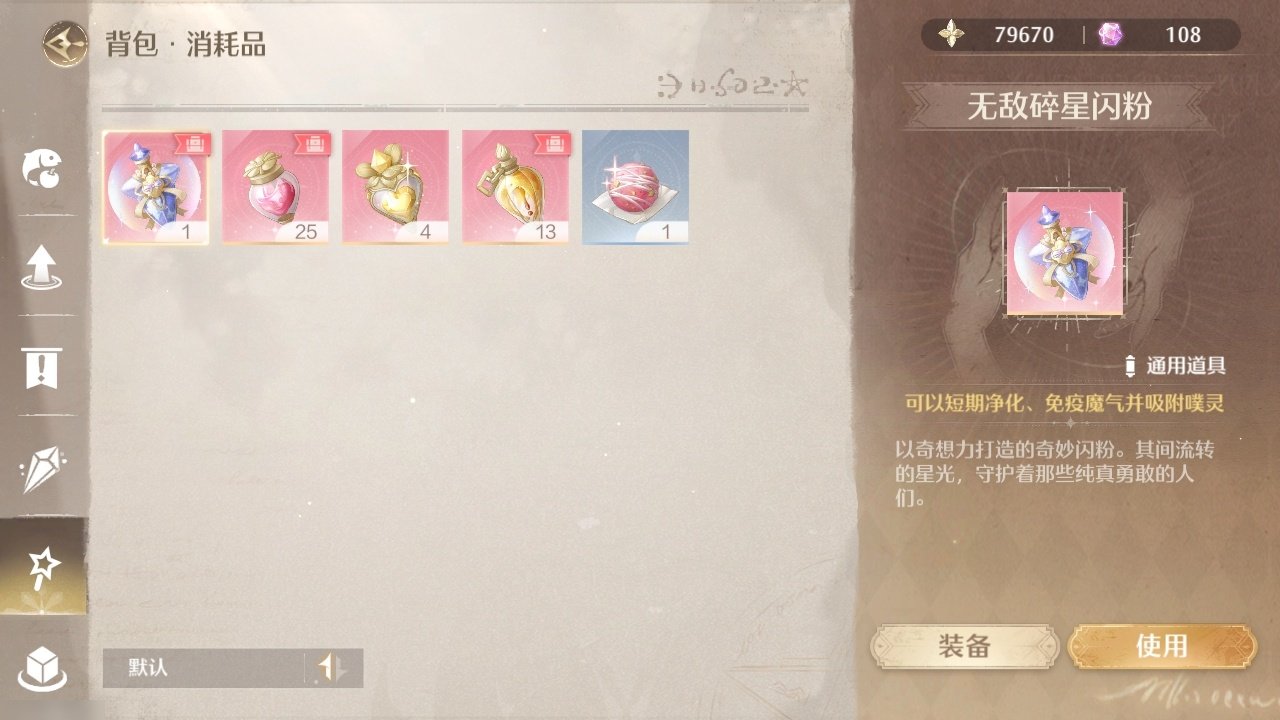
Task: Tap the gold star currency icon
Action: point(952,35)
